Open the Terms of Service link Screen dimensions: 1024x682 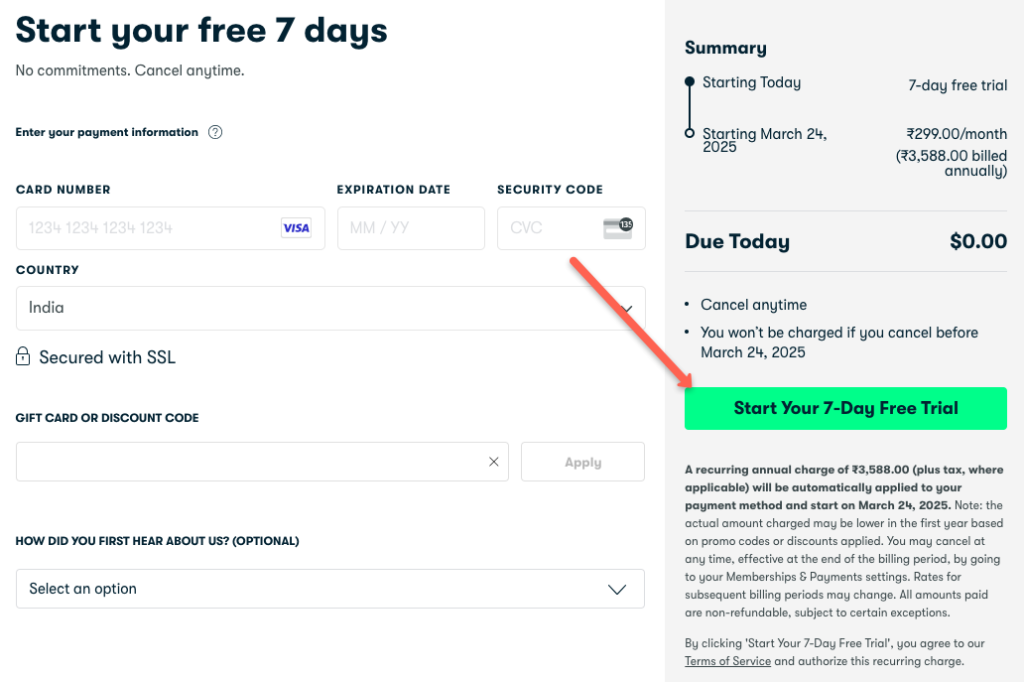point(727,661)
